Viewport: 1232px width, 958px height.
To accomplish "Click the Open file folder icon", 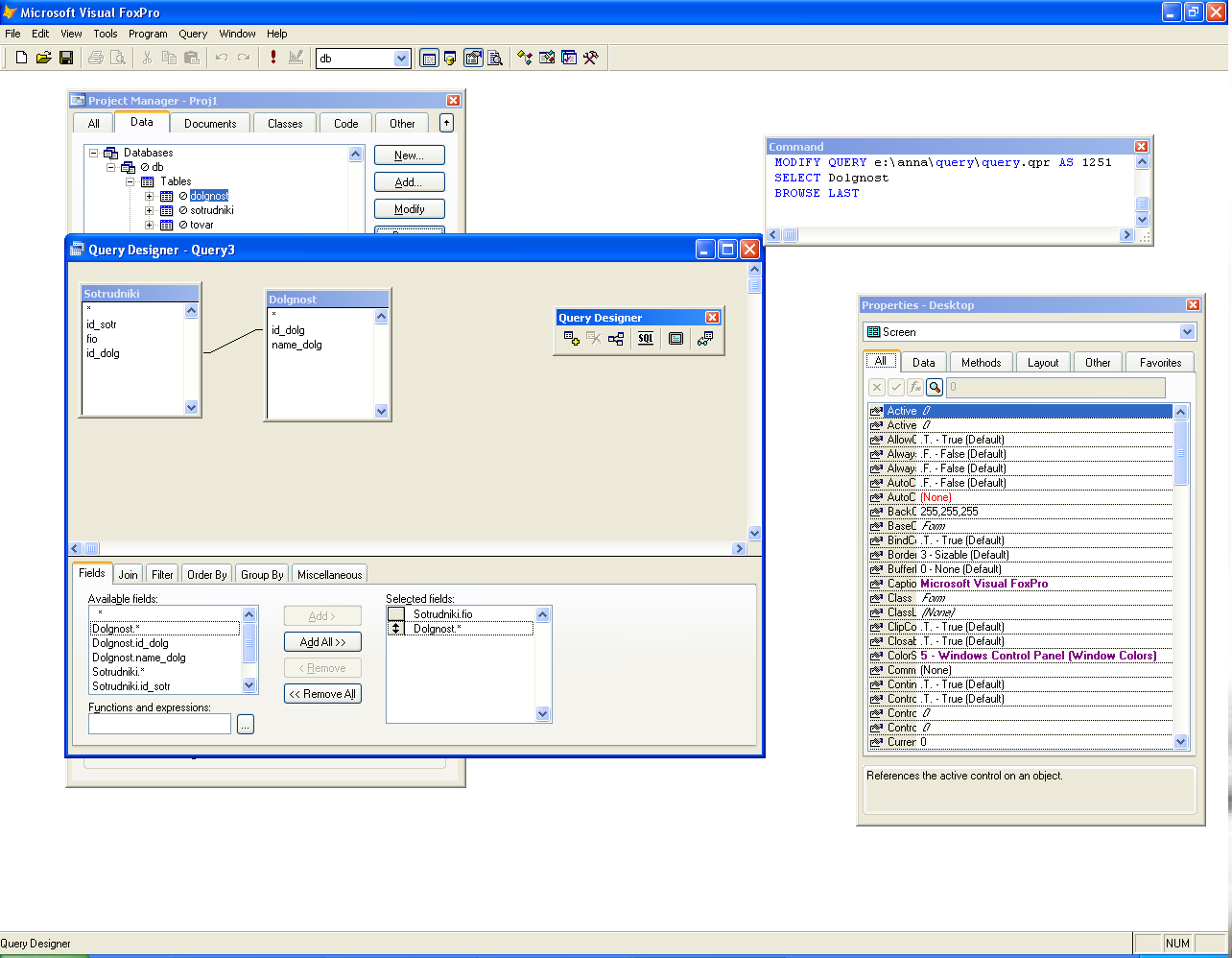I will (43, 58).
